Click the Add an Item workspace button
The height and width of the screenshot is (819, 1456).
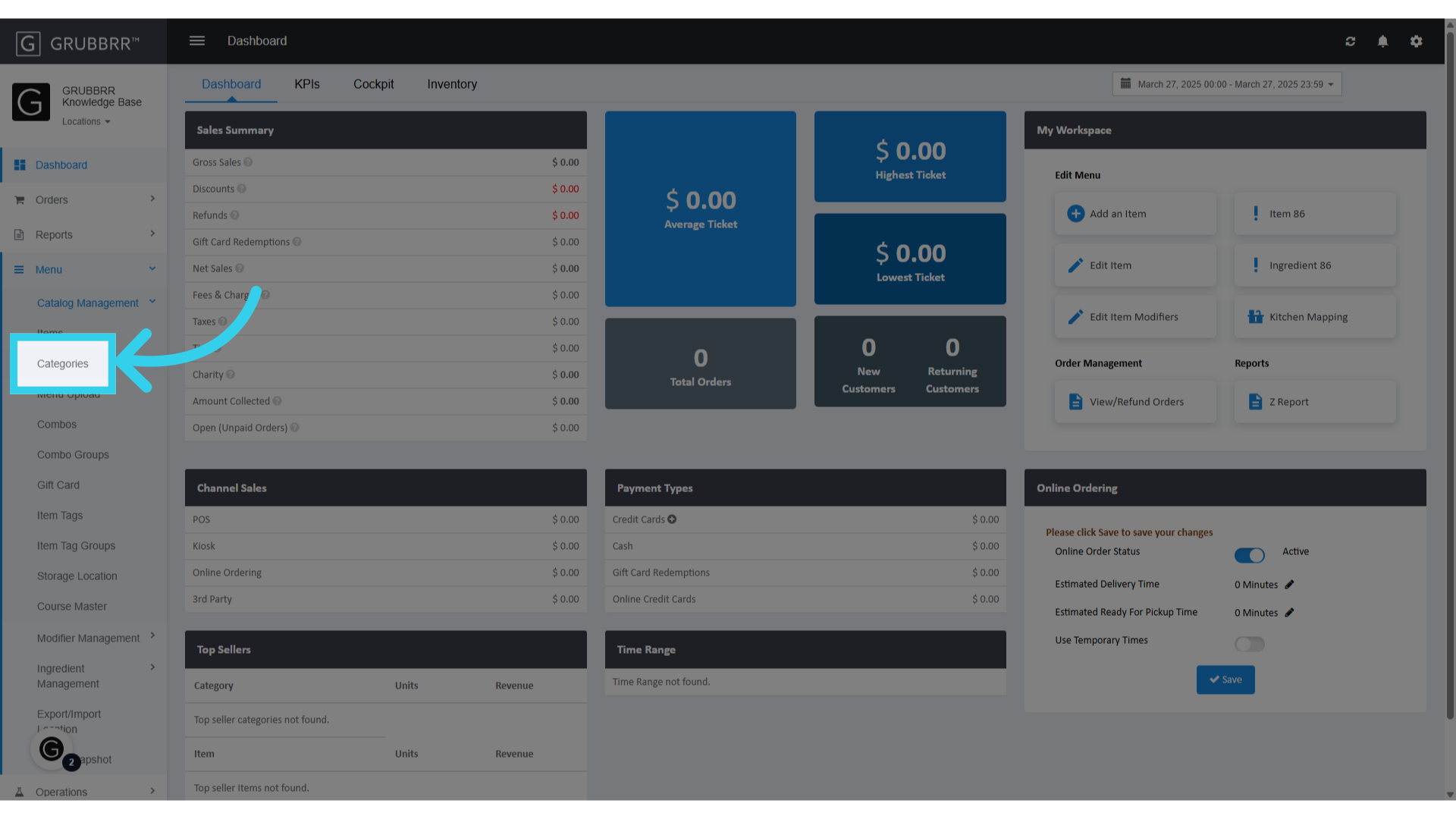pyautogui.click(x=1134, y=214)
